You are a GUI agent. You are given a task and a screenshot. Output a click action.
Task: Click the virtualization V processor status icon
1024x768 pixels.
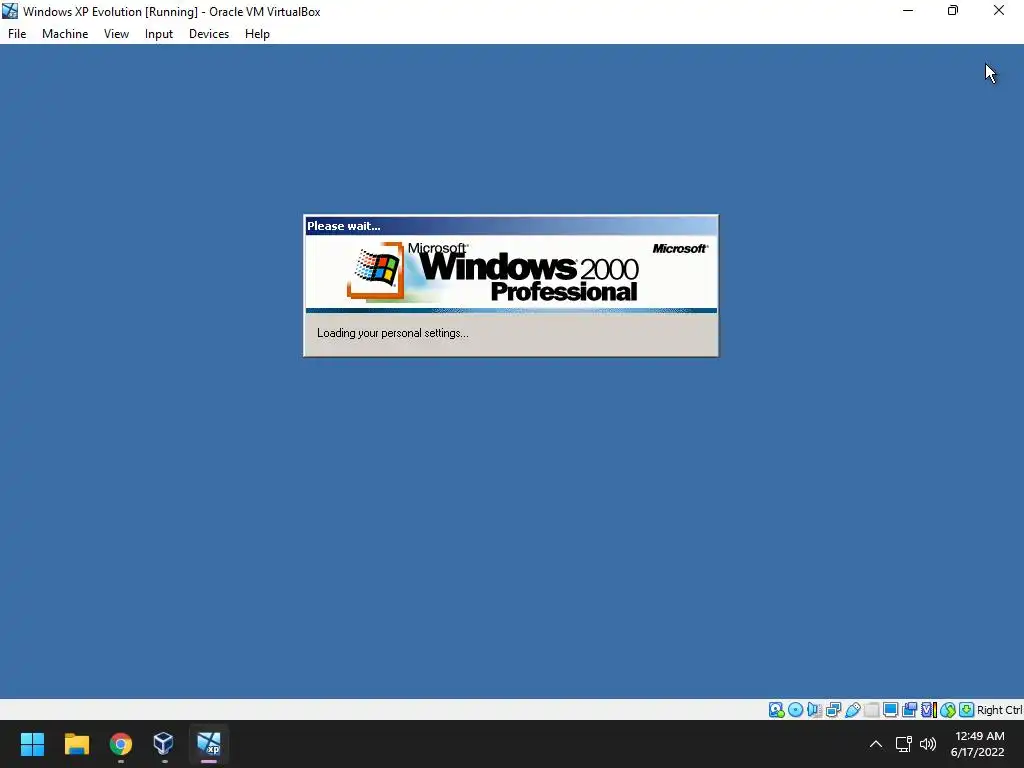click(929, 710)
